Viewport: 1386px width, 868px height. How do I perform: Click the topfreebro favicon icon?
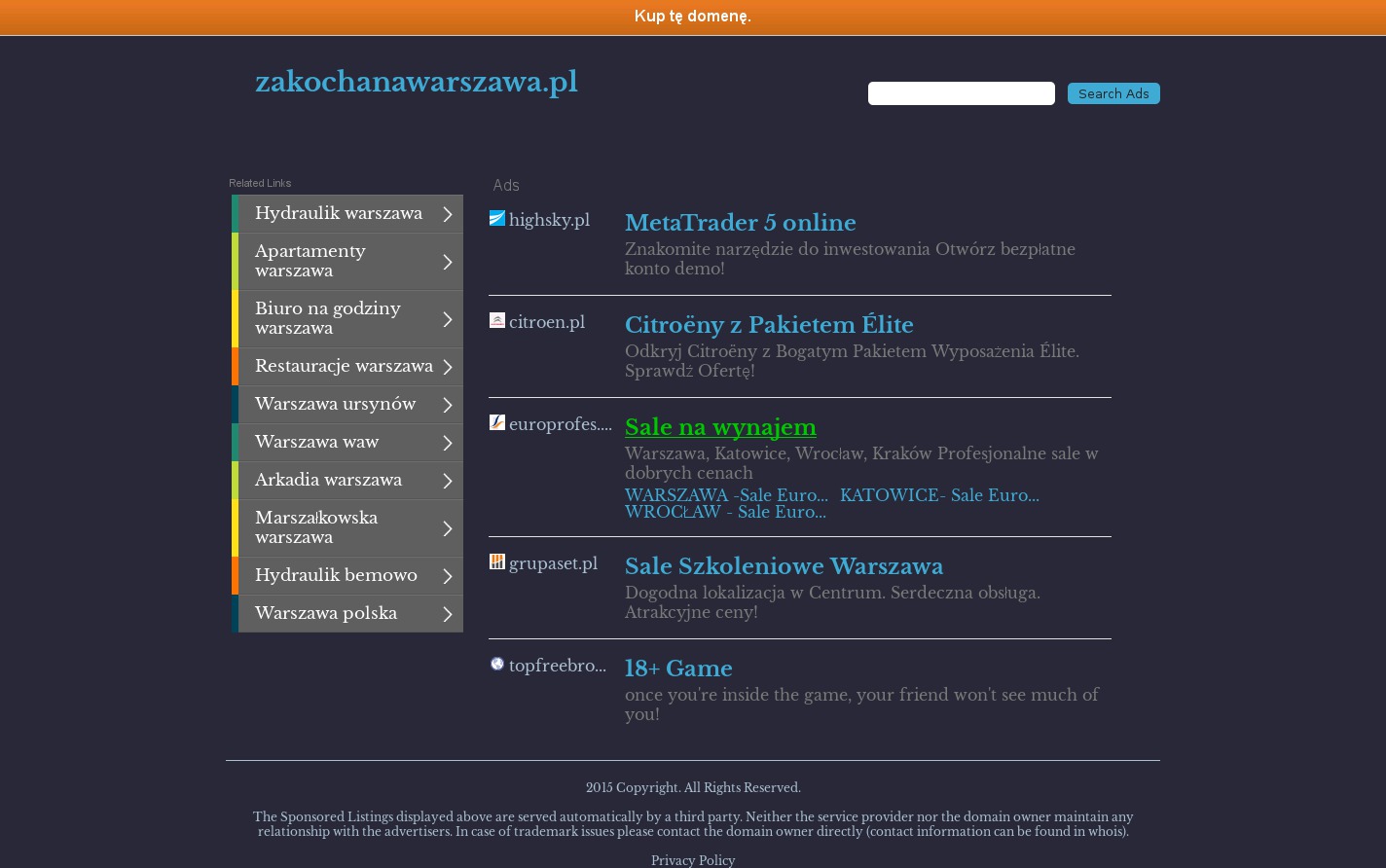pyautogui.click(x=496, y=664)
